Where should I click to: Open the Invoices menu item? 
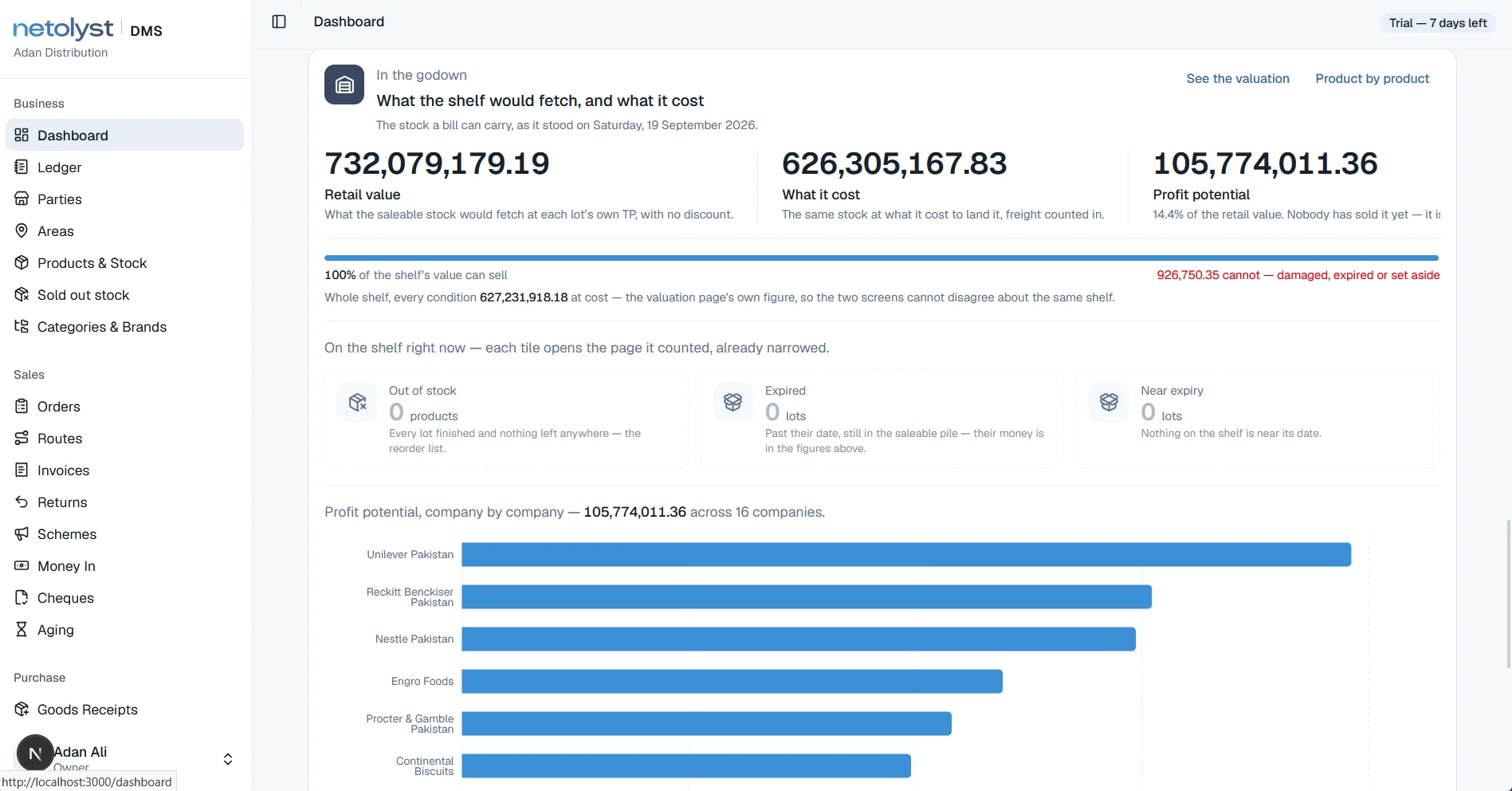point(124,470)
